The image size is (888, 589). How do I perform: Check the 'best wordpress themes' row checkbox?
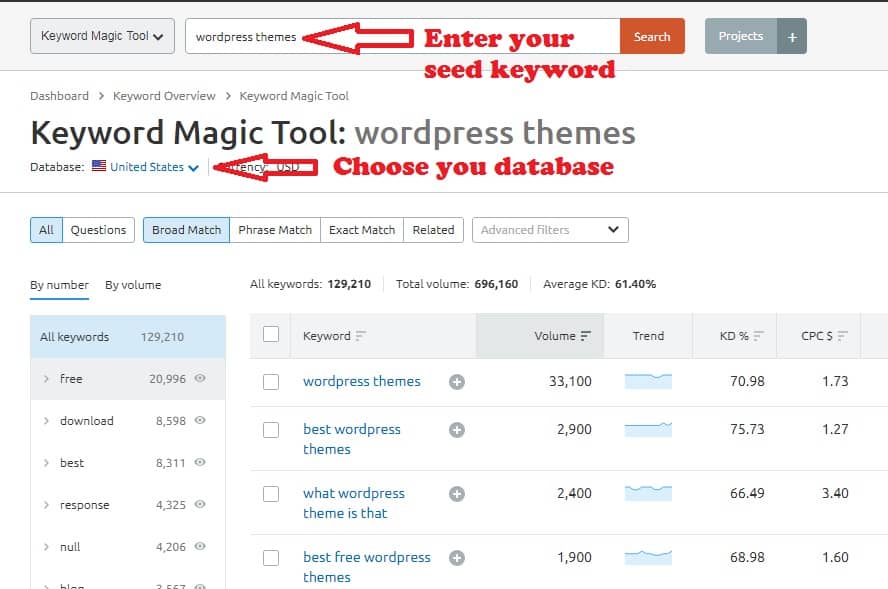click(x=271, y=430)
